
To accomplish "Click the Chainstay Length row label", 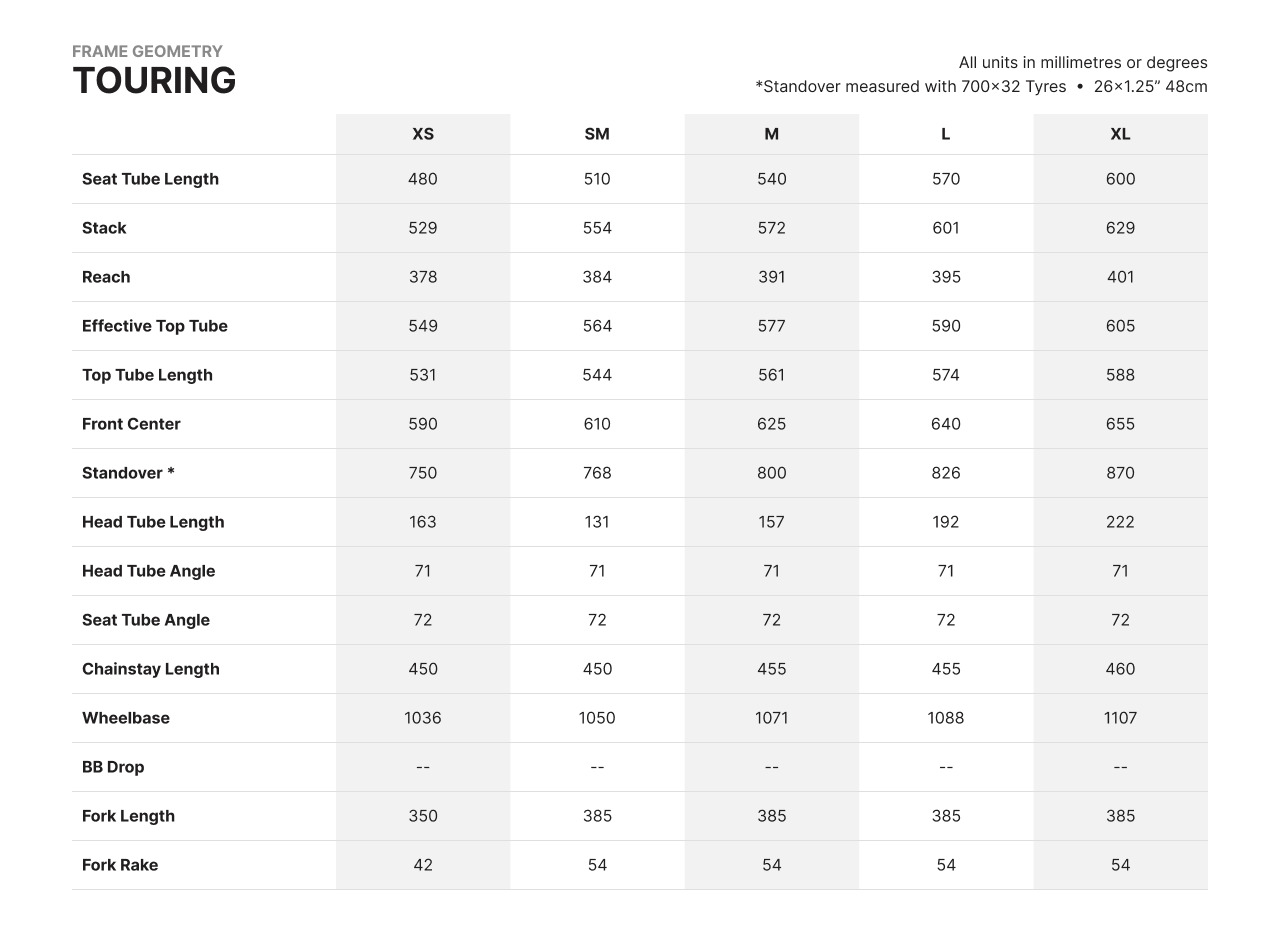I will pos(151,669).
